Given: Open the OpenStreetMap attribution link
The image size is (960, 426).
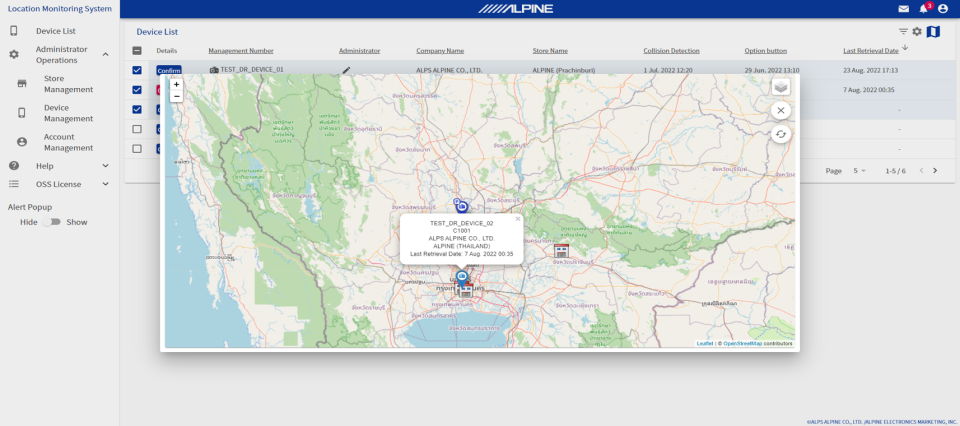Looking at the screenshot, I should [743, 343].
